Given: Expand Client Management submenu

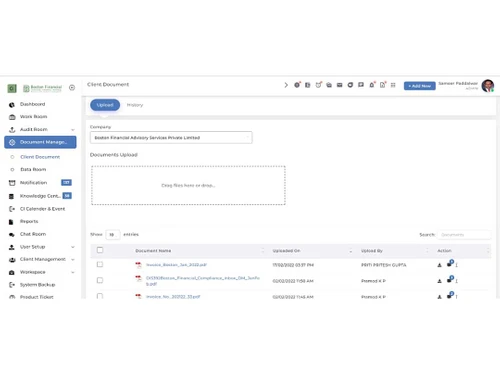Looking at the screenshot, I should pos(73,260).
